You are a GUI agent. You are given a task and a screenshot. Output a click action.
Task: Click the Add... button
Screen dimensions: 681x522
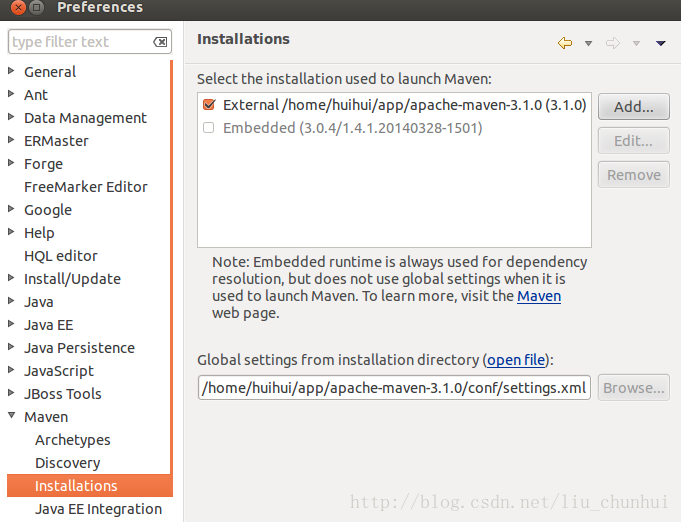[x=634, y=106]
